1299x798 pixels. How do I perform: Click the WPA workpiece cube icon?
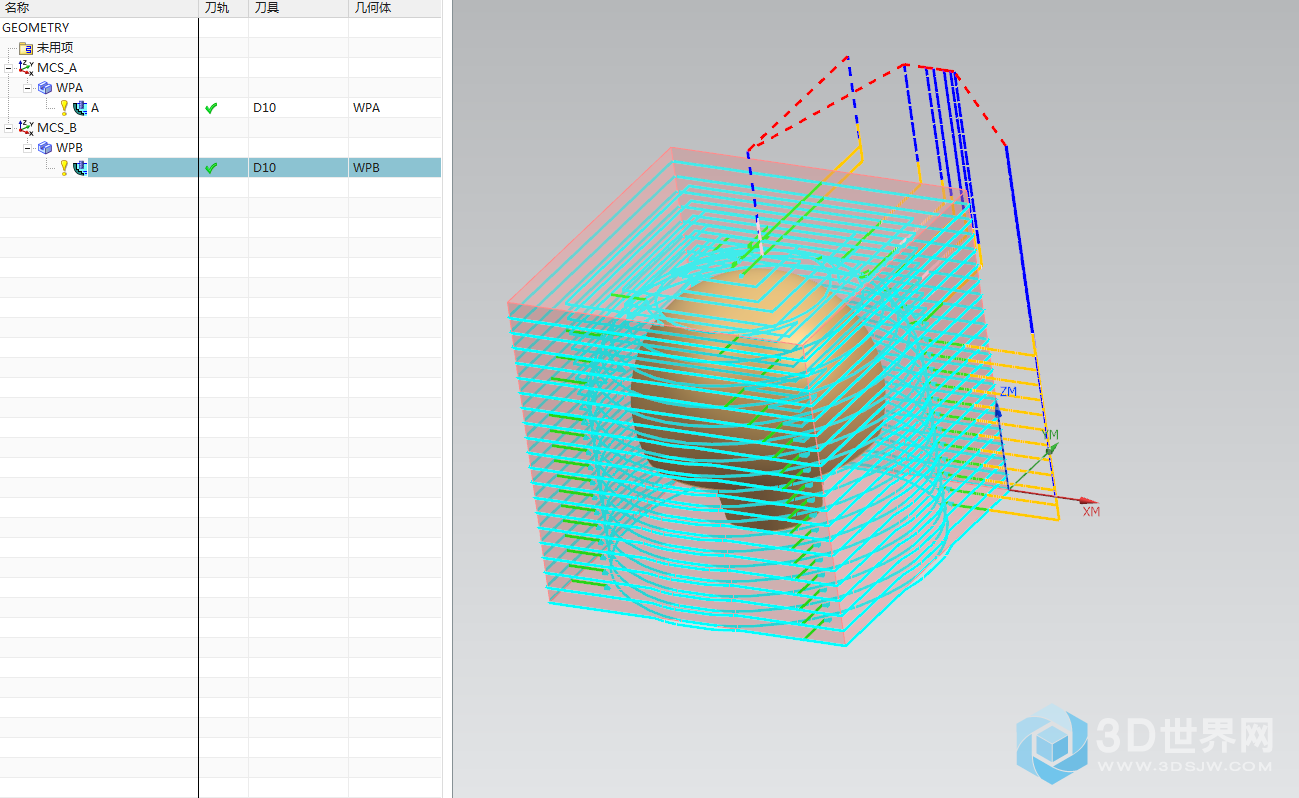(x=45, y=88)
